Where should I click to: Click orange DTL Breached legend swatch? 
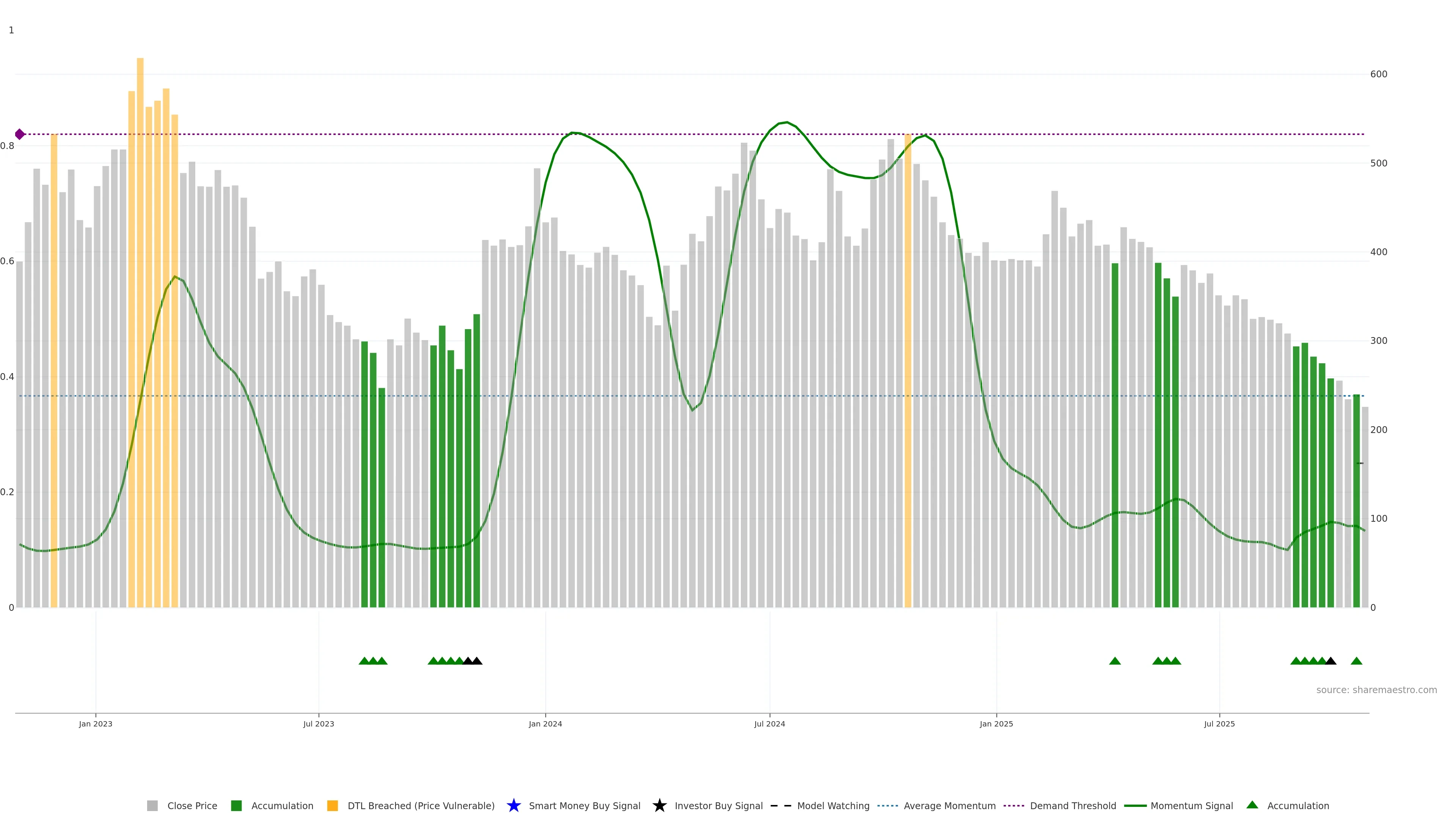333,806
